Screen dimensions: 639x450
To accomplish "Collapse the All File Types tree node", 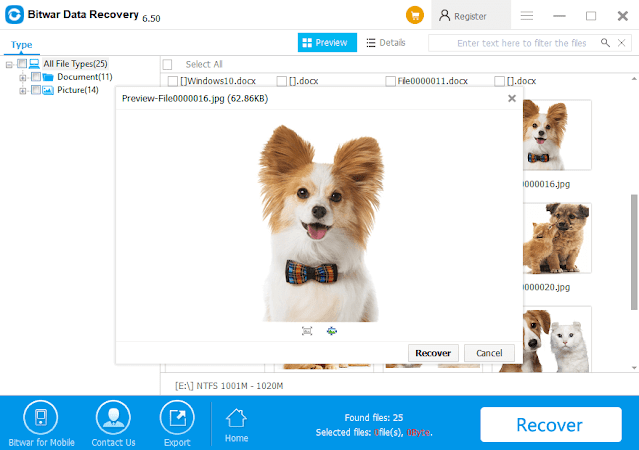I will point(9,64).
